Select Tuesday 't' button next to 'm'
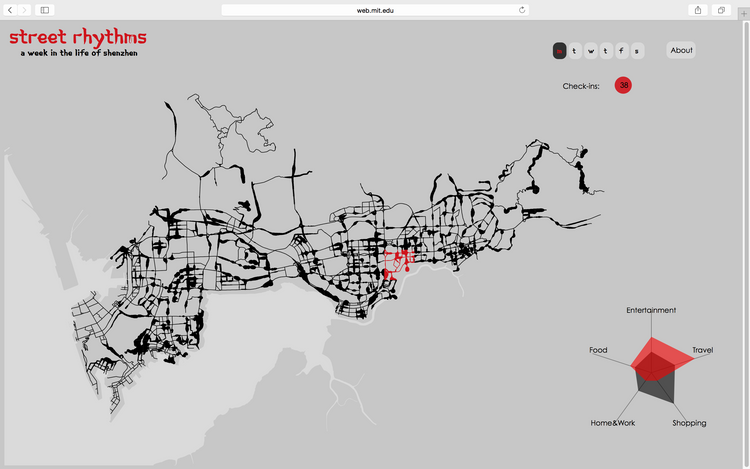This screenshot has width=750, height=469. click(x=574, y=51)
